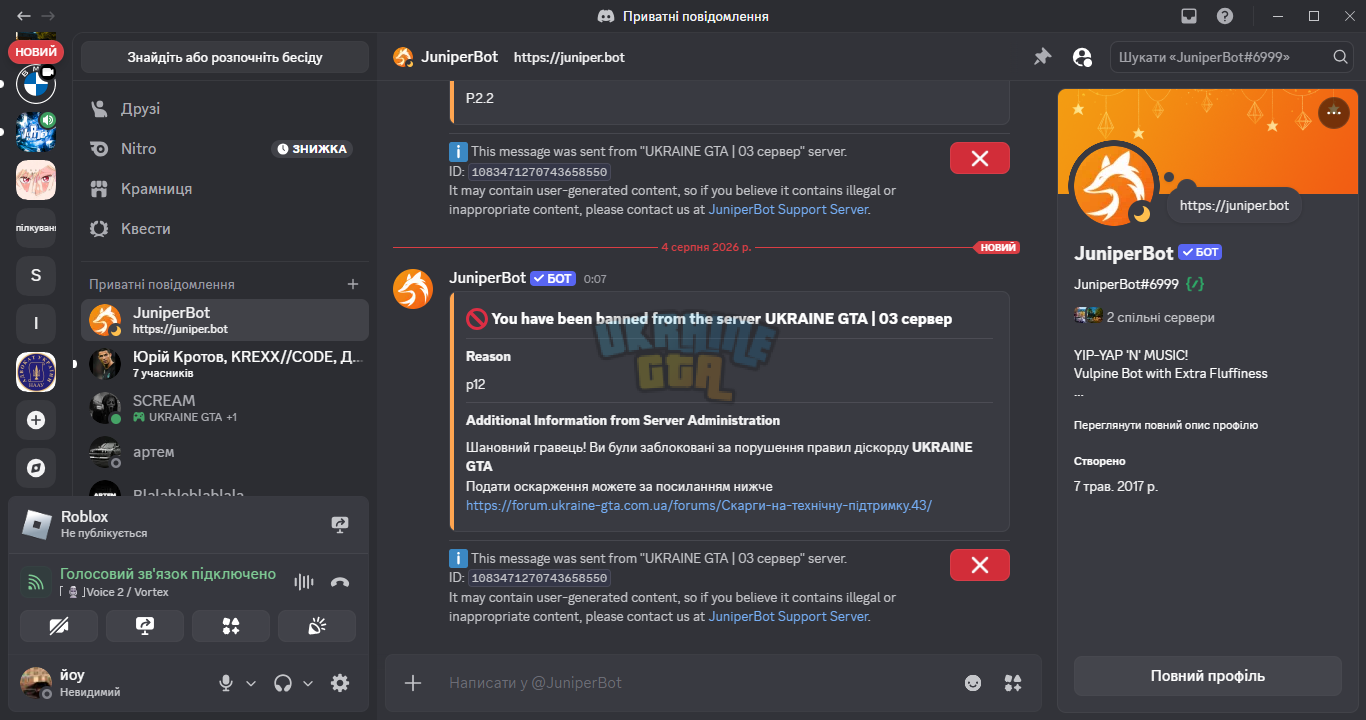Dismiss ban message with lower red X
The width and height of the screenshot is (1366, 720).
980,565
